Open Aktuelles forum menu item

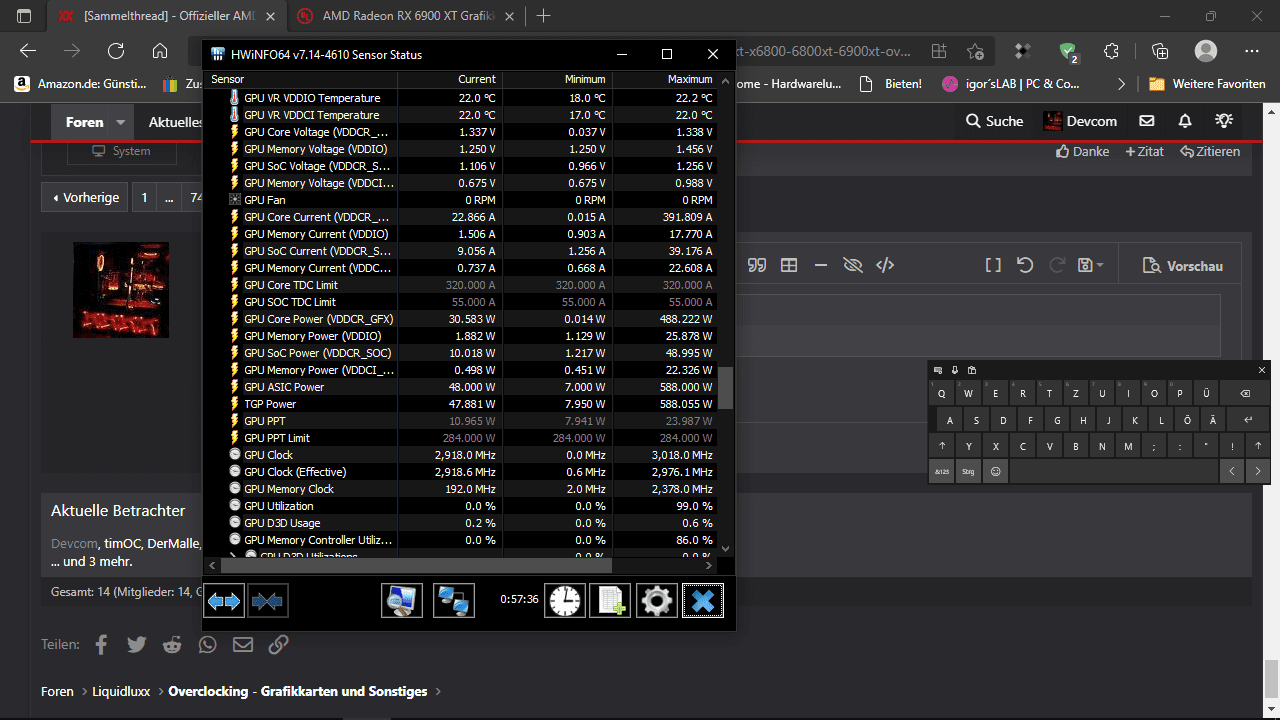click(x=176, y=122)
